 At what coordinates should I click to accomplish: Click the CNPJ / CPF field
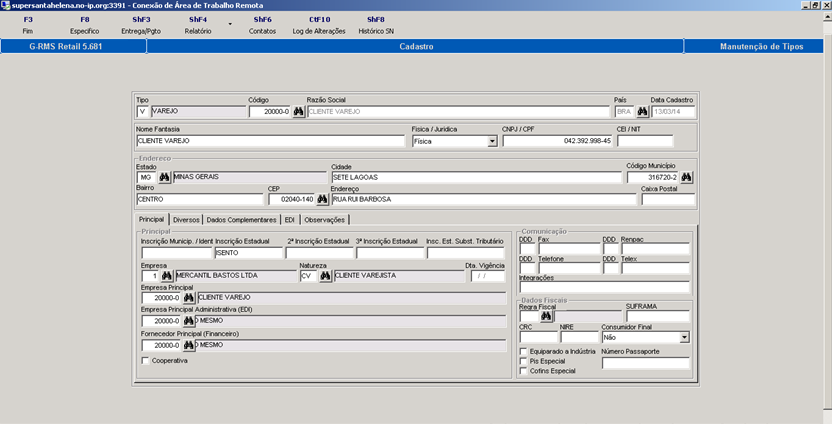pos(558,141)
